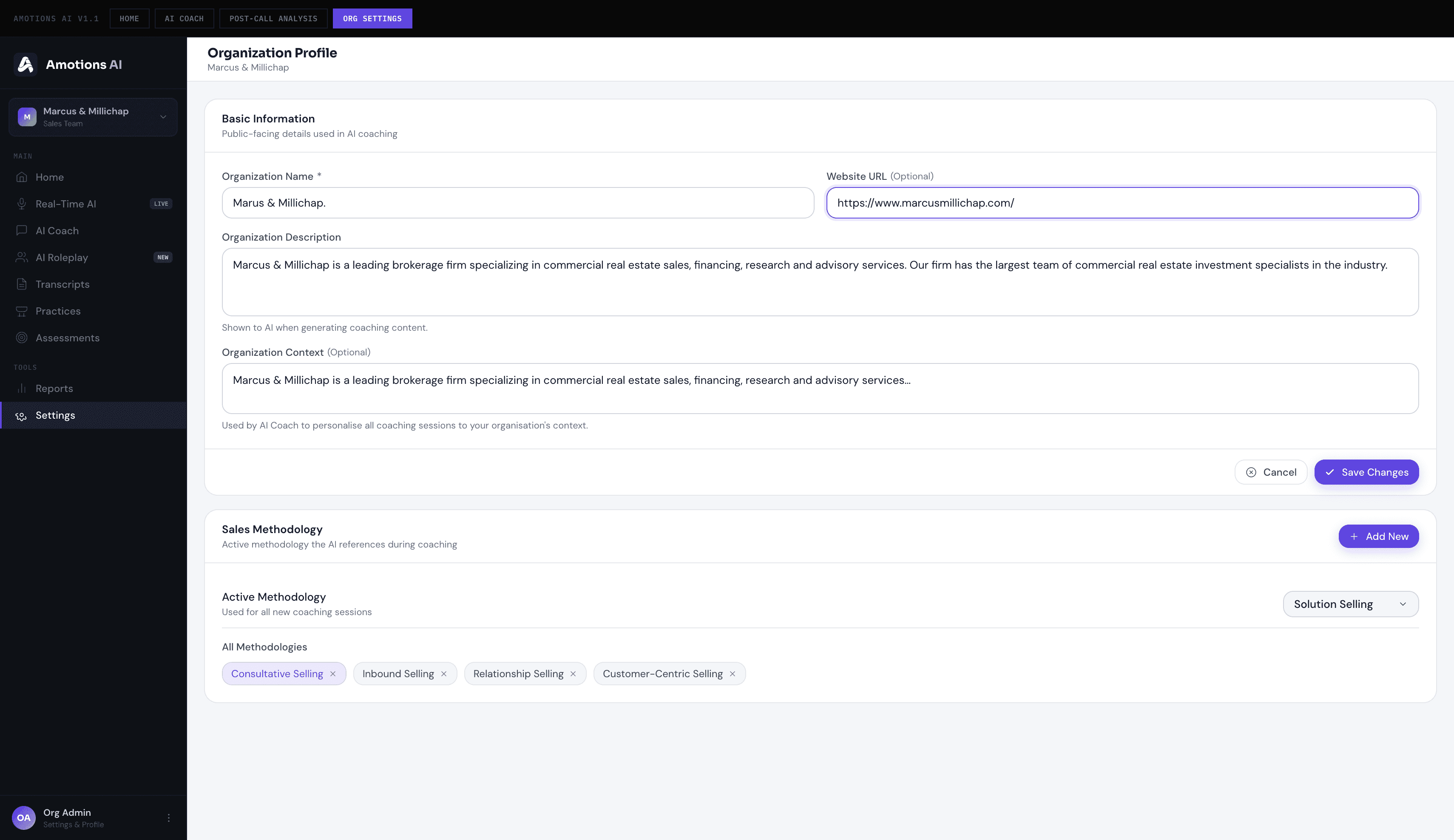Open Transcripts from the sidebar
Screen dimensions: 1454x840
tap(62, 284)
